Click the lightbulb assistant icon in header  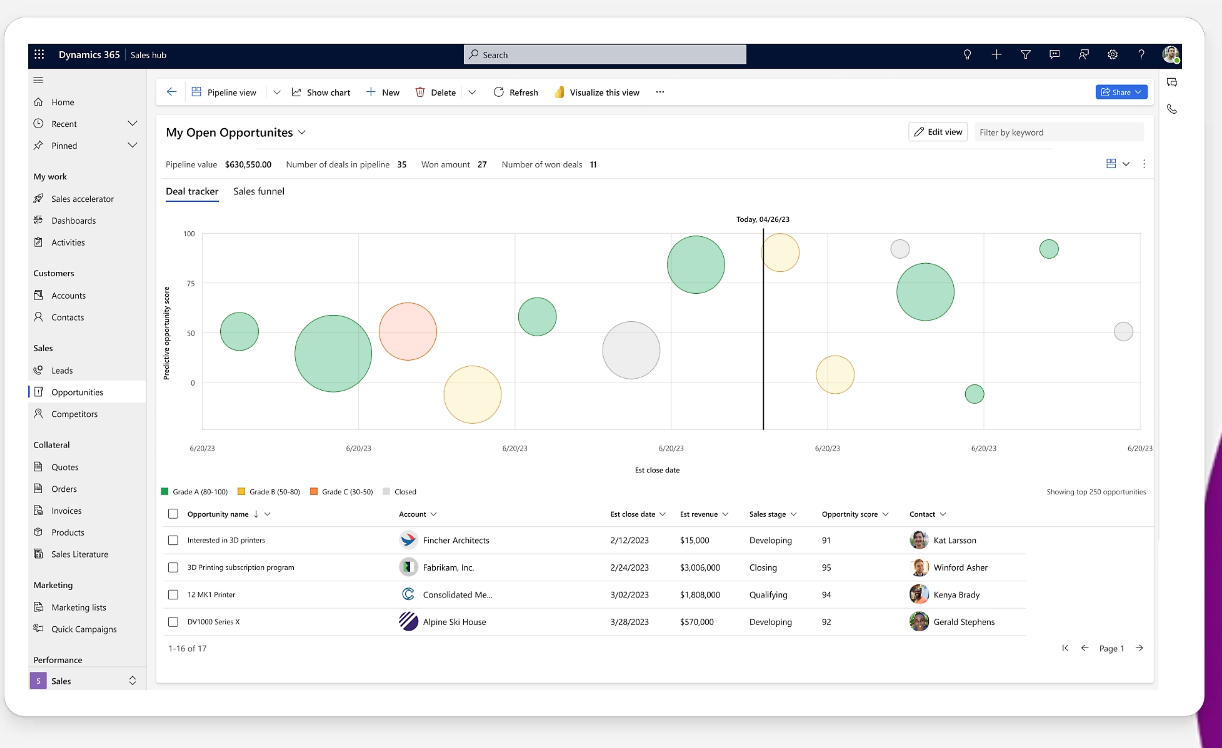pyautogui.click(x=967, y=55)
